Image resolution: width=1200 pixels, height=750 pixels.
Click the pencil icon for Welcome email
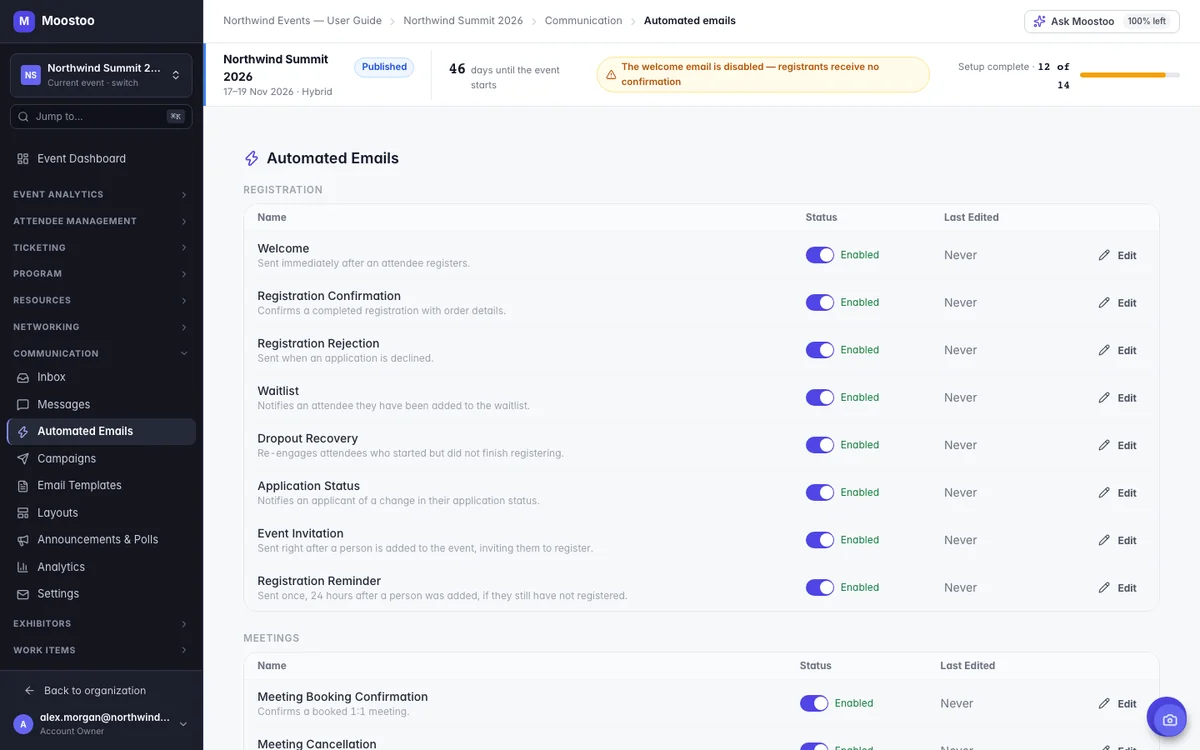(x=1104, y=255)
